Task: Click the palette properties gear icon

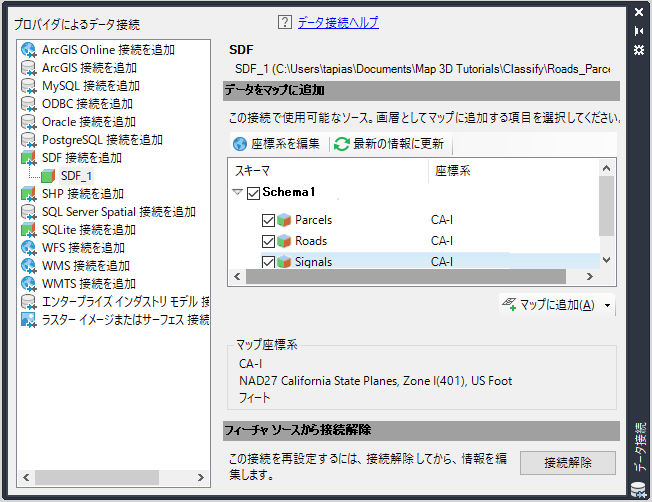Action: [x=639, y=50]
